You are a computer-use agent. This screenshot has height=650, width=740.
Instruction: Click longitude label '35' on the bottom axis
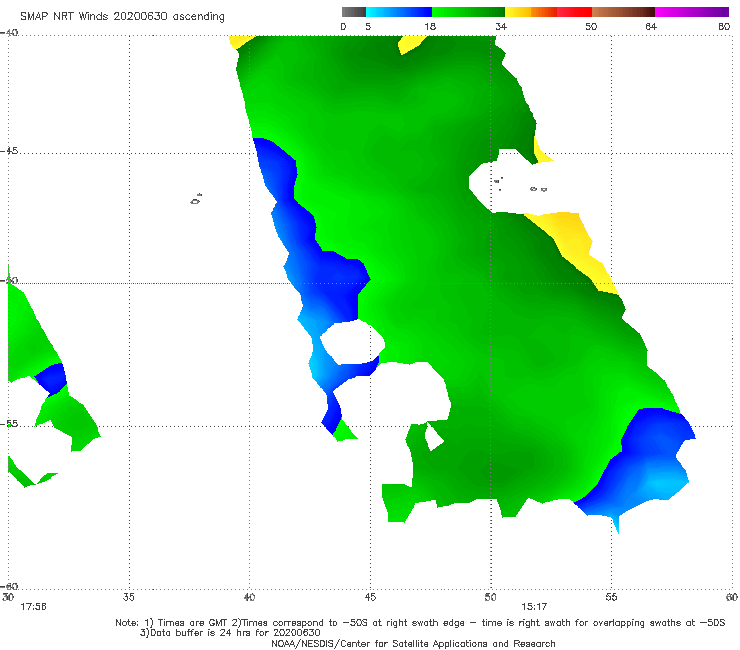[x=128, y=597]
